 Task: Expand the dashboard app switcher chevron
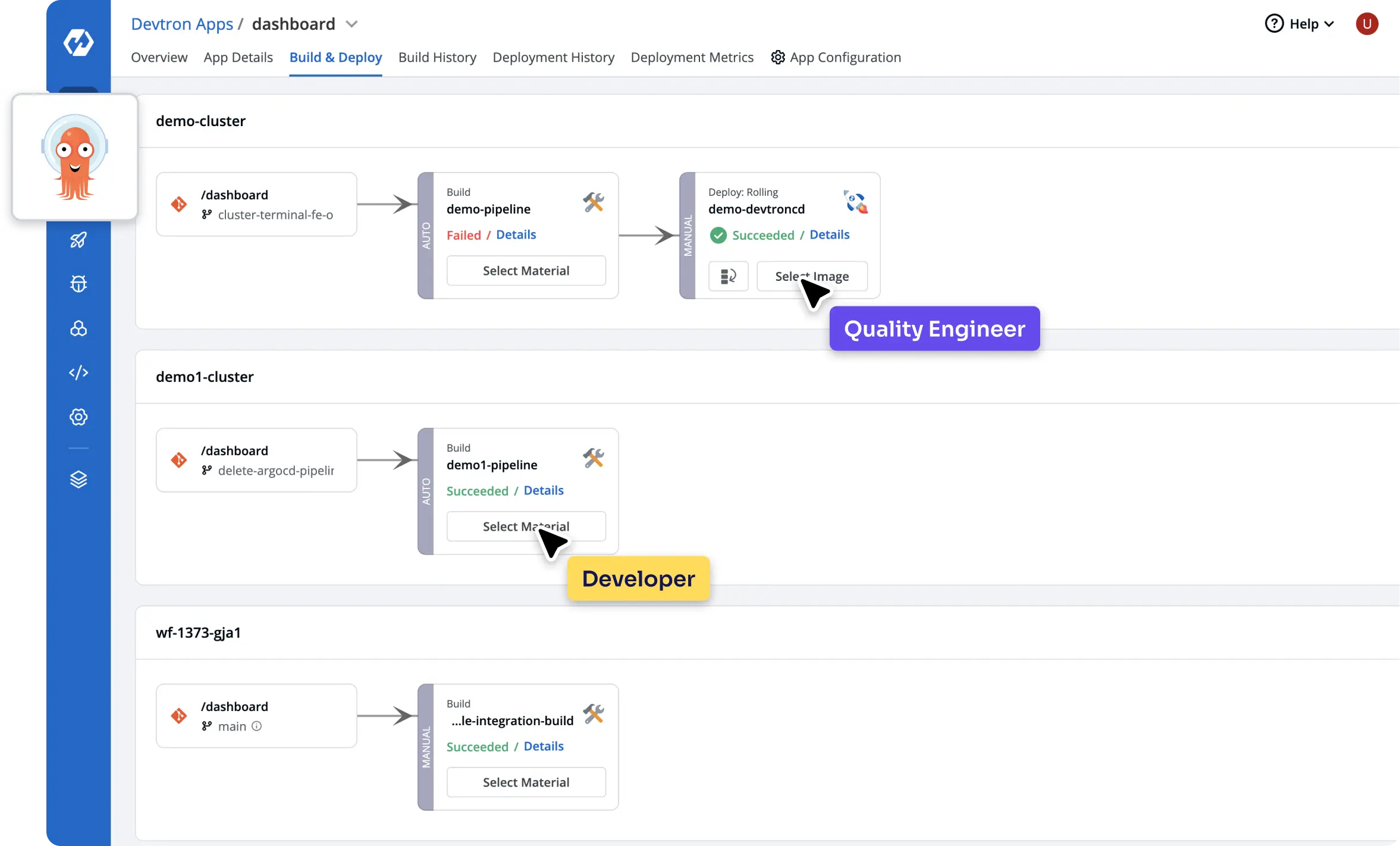352,24
